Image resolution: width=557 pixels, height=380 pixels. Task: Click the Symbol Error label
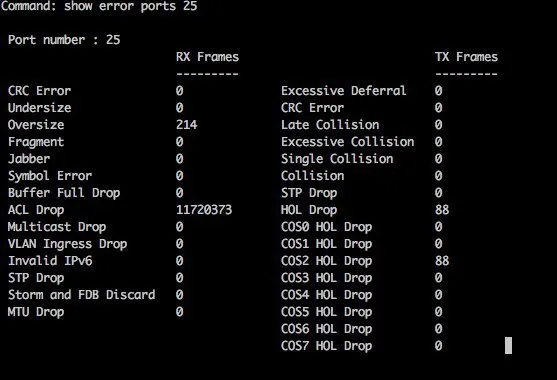[x=50, y=176]
